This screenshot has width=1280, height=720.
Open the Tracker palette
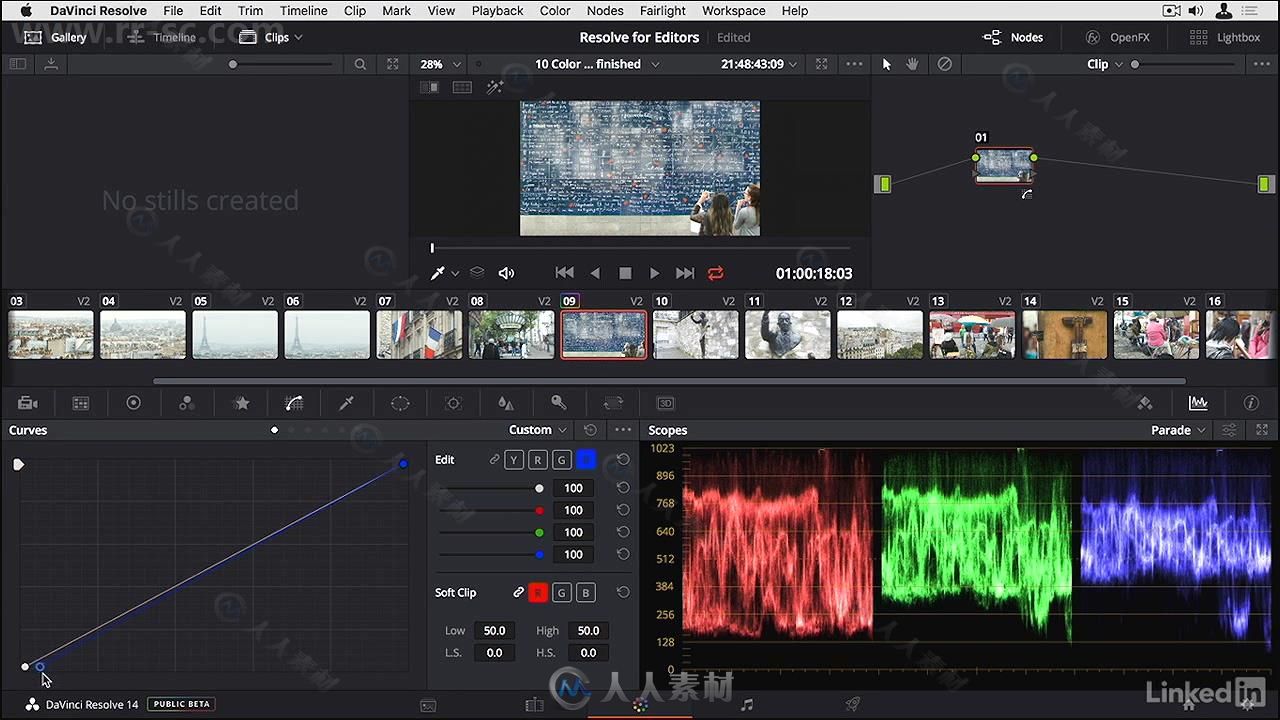pos(453,403)
